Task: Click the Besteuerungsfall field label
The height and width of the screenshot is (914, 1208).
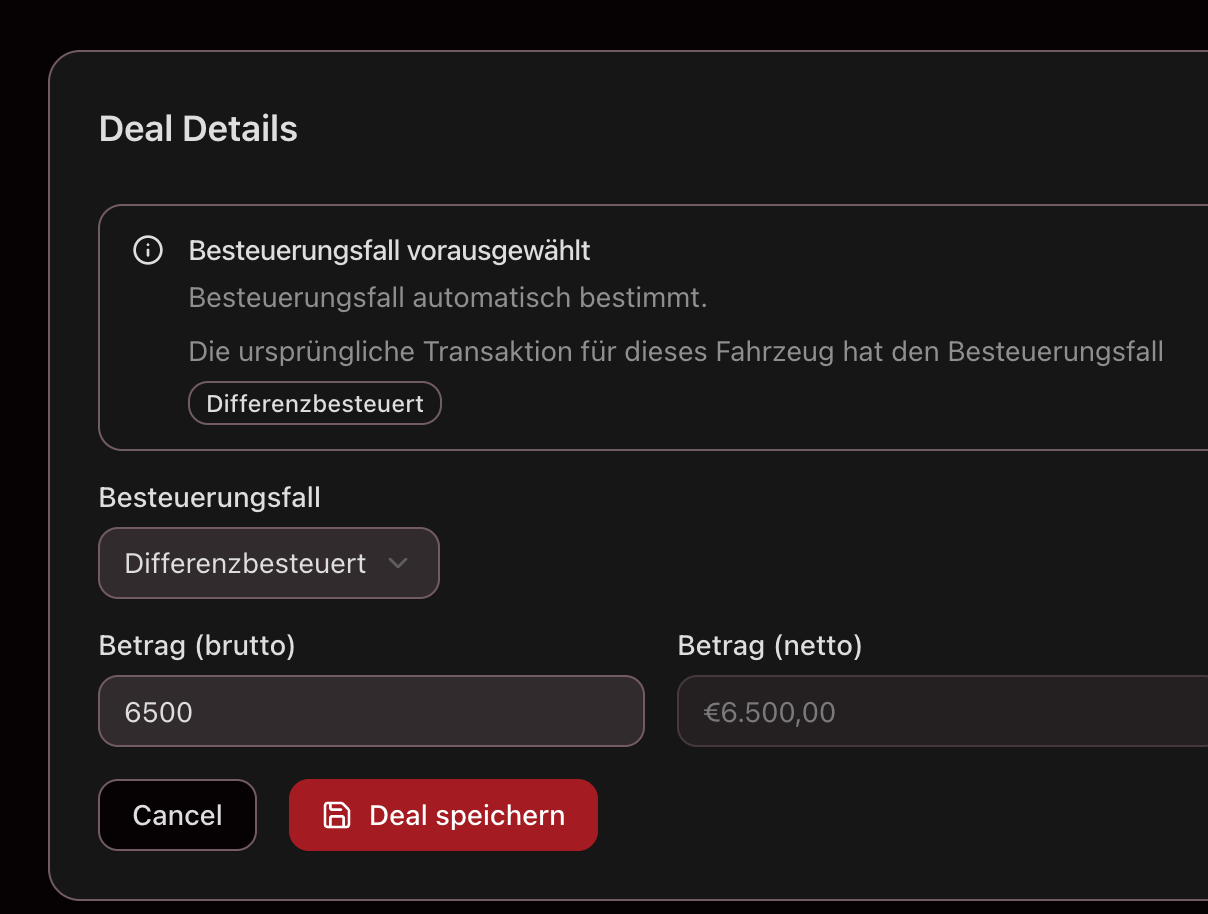Action: (x=209, y=497)
